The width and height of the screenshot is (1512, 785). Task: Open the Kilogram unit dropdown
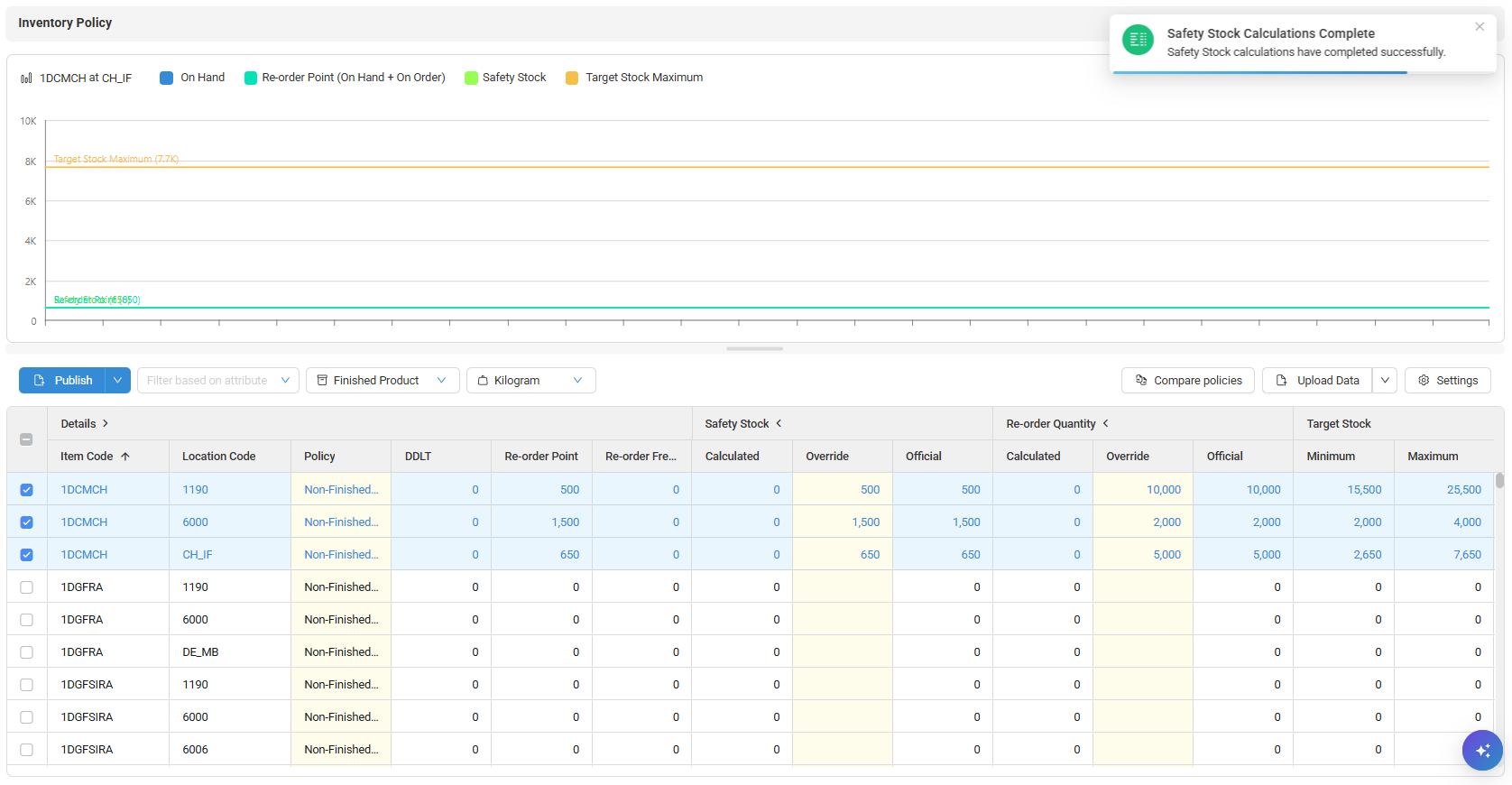pos(531,381)
